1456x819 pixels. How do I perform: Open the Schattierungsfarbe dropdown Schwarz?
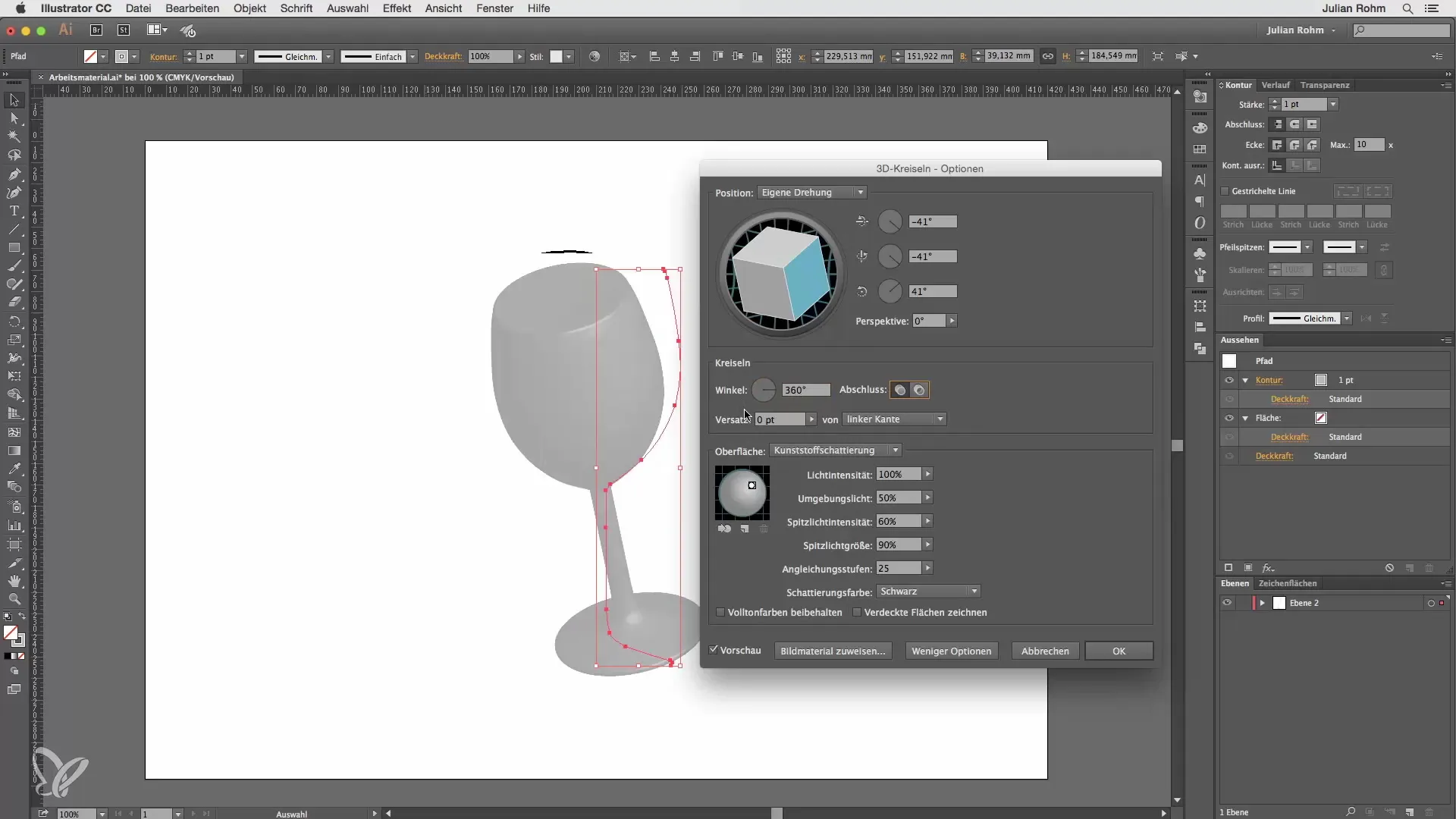tap(929, 591)
